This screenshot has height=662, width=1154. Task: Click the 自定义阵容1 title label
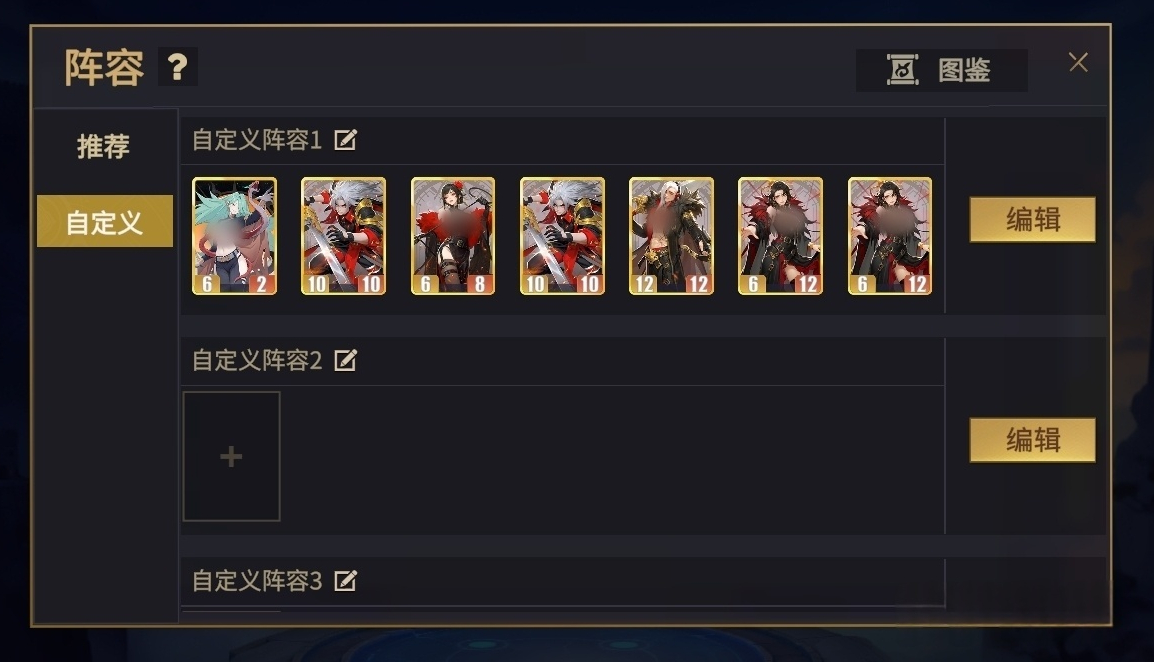tap(257, 140)
